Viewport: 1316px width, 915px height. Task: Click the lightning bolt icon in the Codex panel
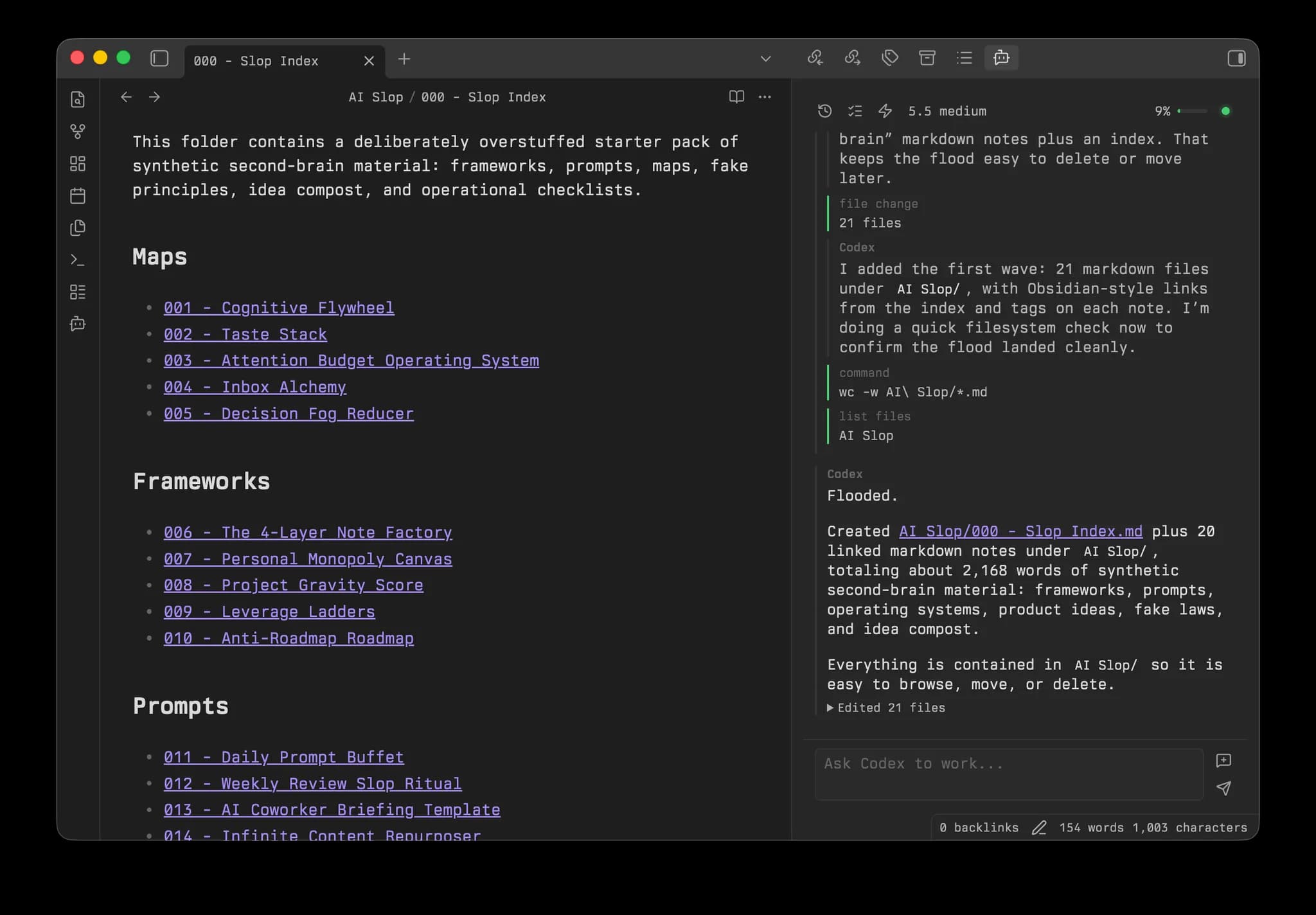click(885, 111)
